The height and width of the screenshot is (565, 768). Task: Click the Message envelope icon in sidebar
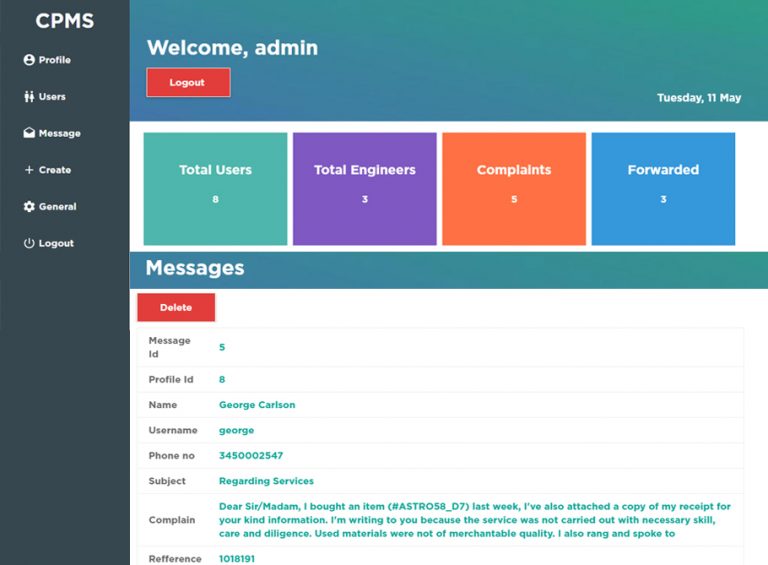pos(29,133)
